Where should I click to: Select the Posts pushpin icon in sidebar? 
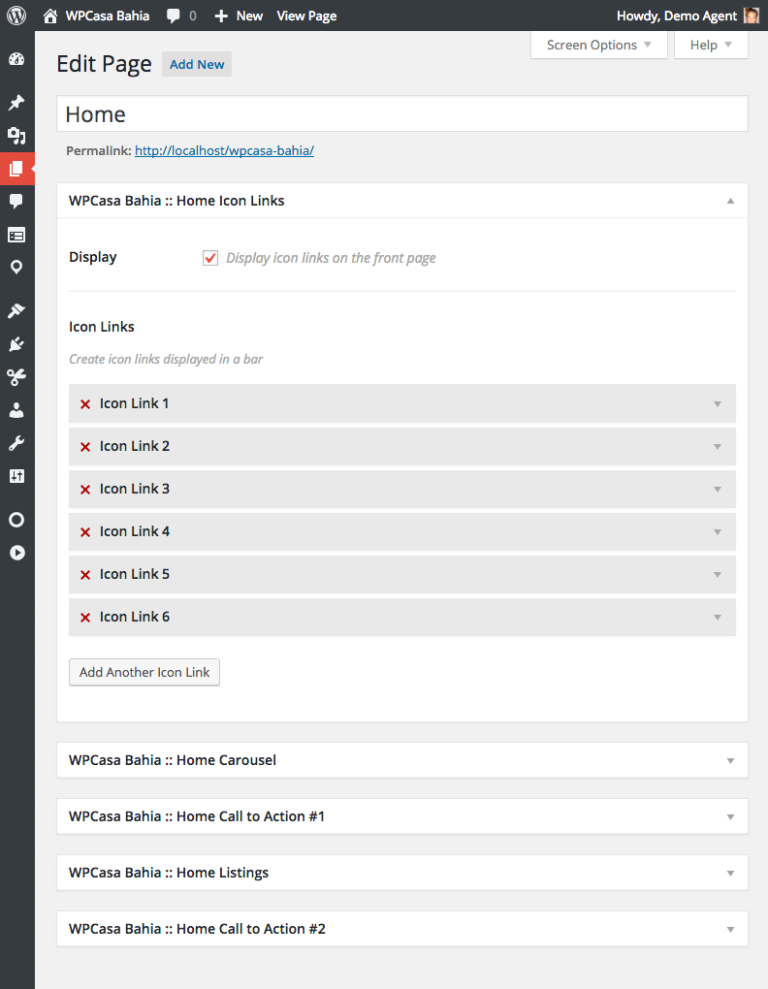17,102
